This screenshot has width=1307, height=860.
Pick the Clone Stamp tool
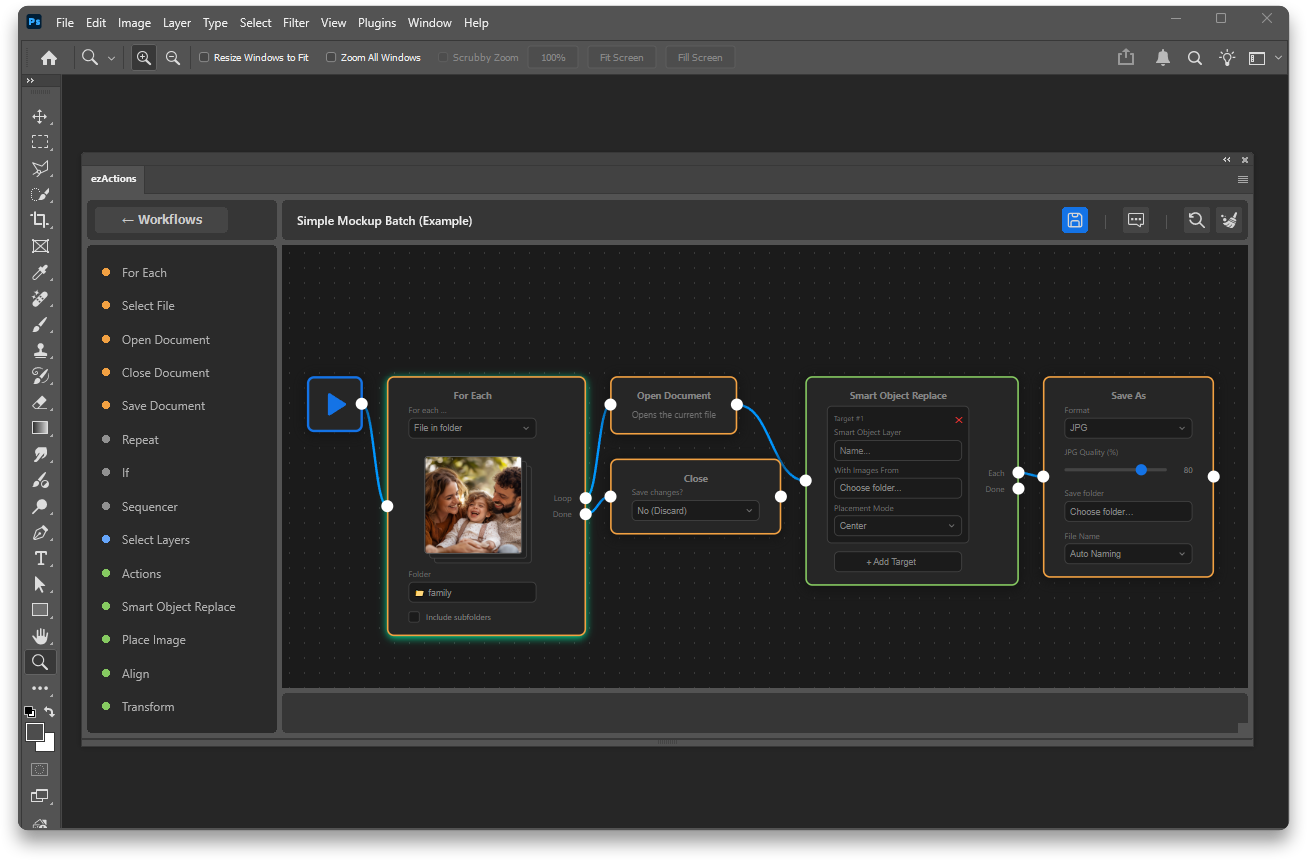click(x=40, y=350)
